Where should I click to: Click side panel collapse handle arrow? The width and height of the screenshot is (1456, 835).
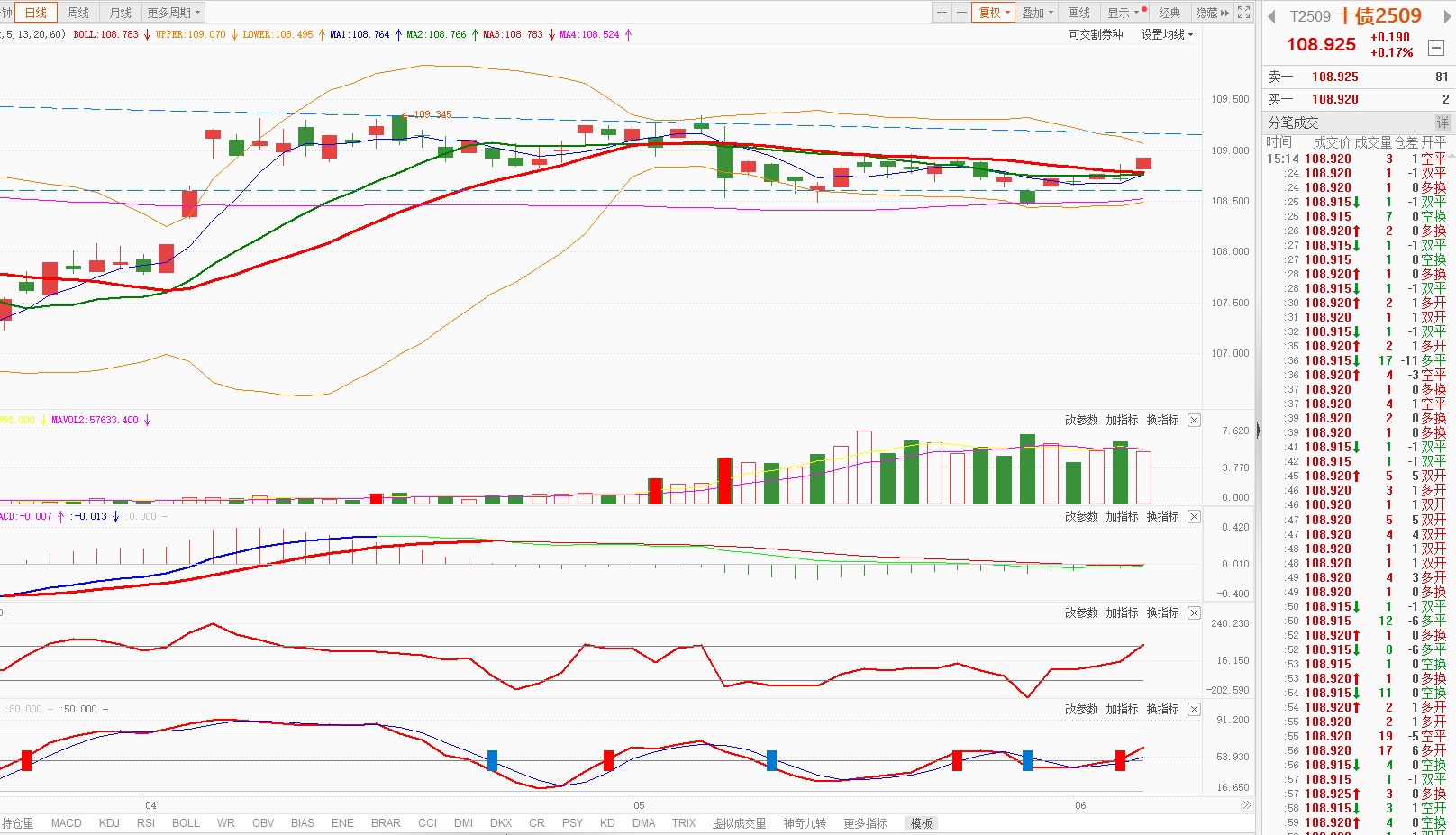tap(1259, 431)
